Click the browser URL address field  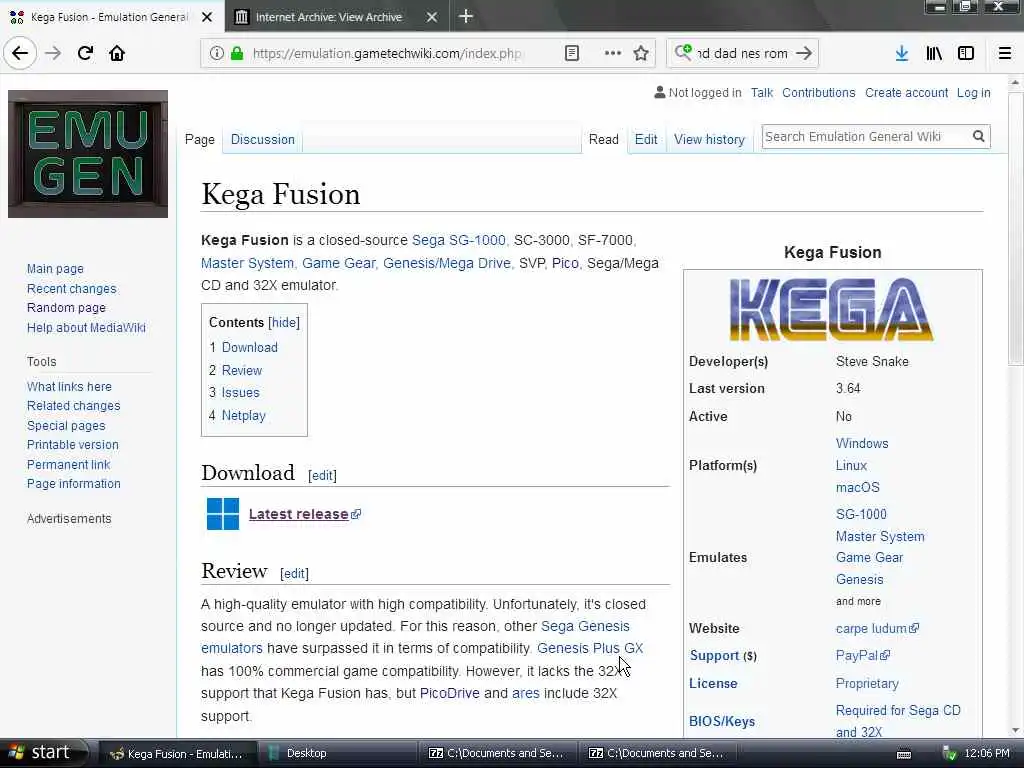point(387,53)
